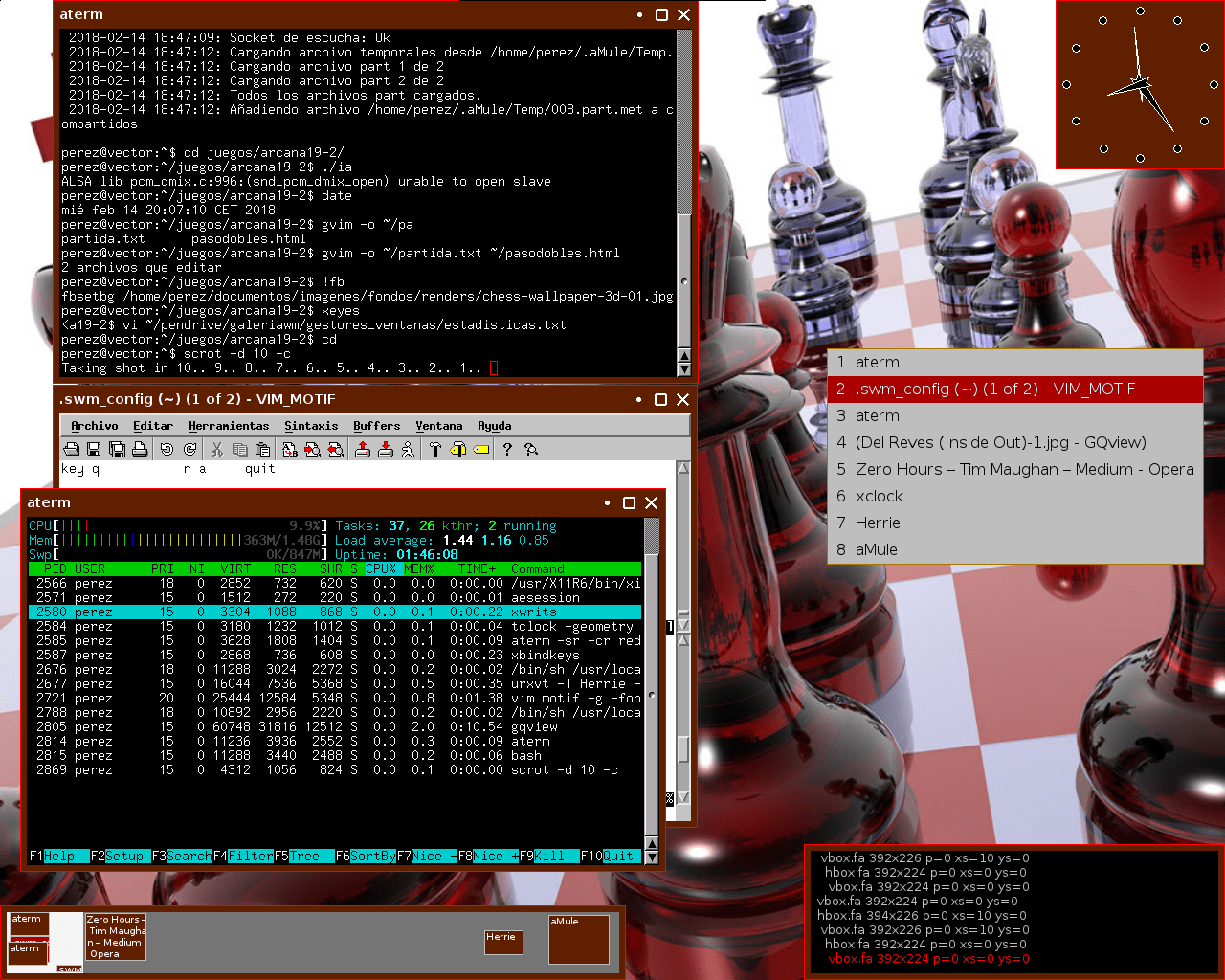Select the xwrits process row in htop
This screenshot has height=980, width=1225.
pos(335,612)
